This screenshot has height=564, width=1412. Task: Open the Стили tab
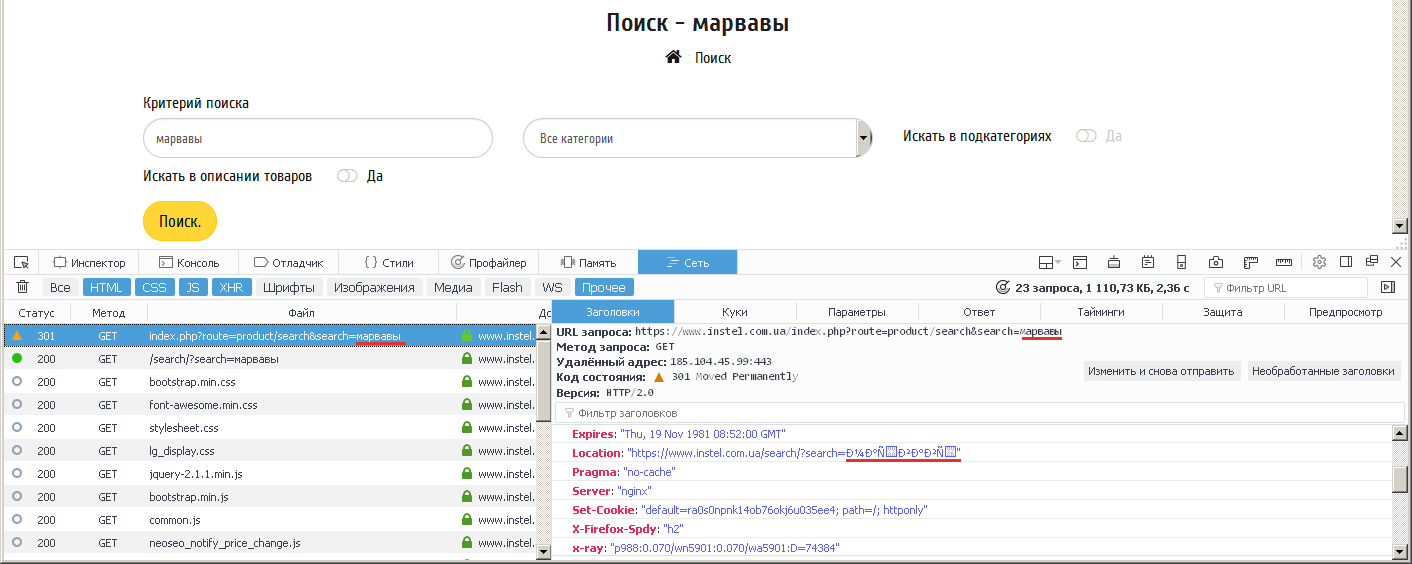389,262
